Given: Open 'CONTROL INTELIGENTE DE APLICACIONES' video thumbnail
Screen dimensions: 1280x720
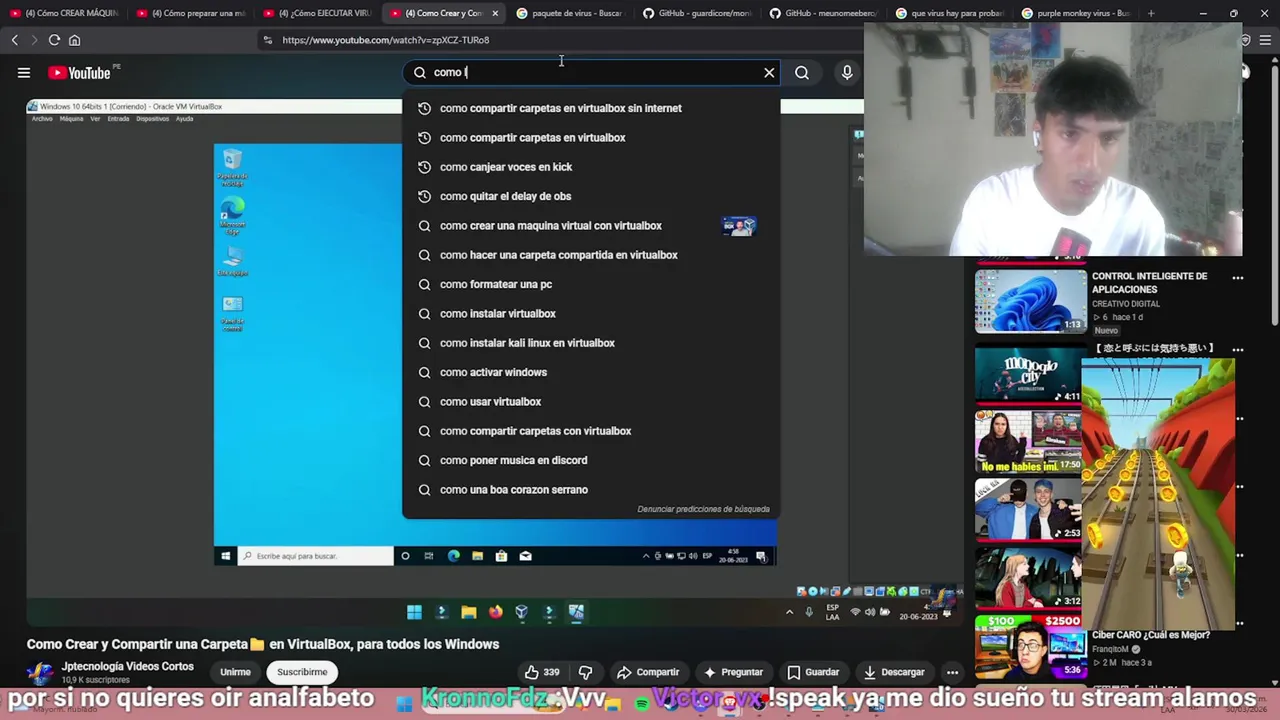Looking at the screenshot, I should (x=1030, y=300).
